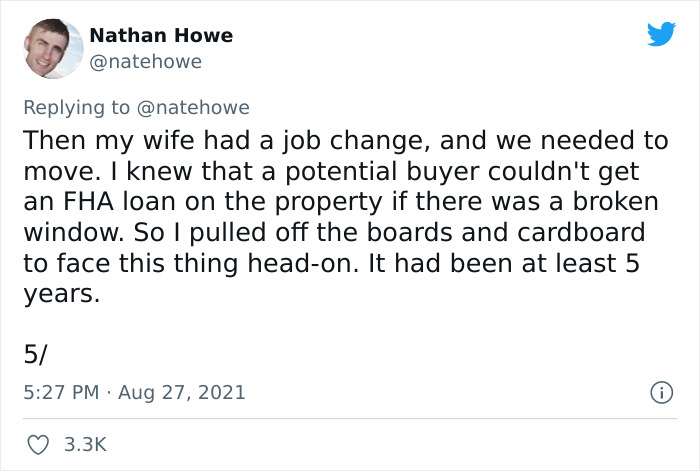Click the 'Replying to' label
Image resolution: width=700 pixels, height=471 pixels.
click(76, 108)
